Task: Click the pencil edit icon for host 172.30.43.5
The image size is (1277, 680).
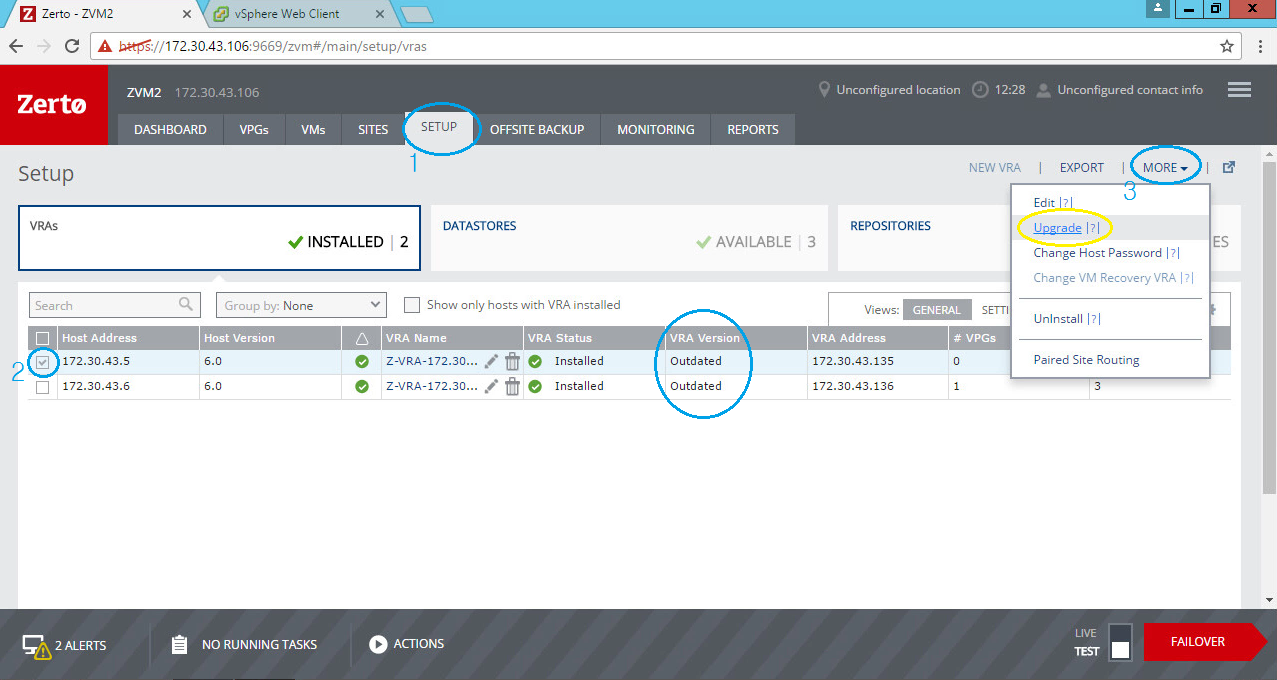Action: 491,361
